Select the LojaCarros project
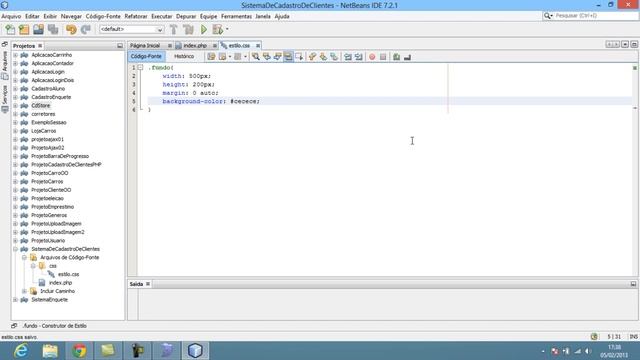This screenshot has height=360, width=640. (44, 131)
